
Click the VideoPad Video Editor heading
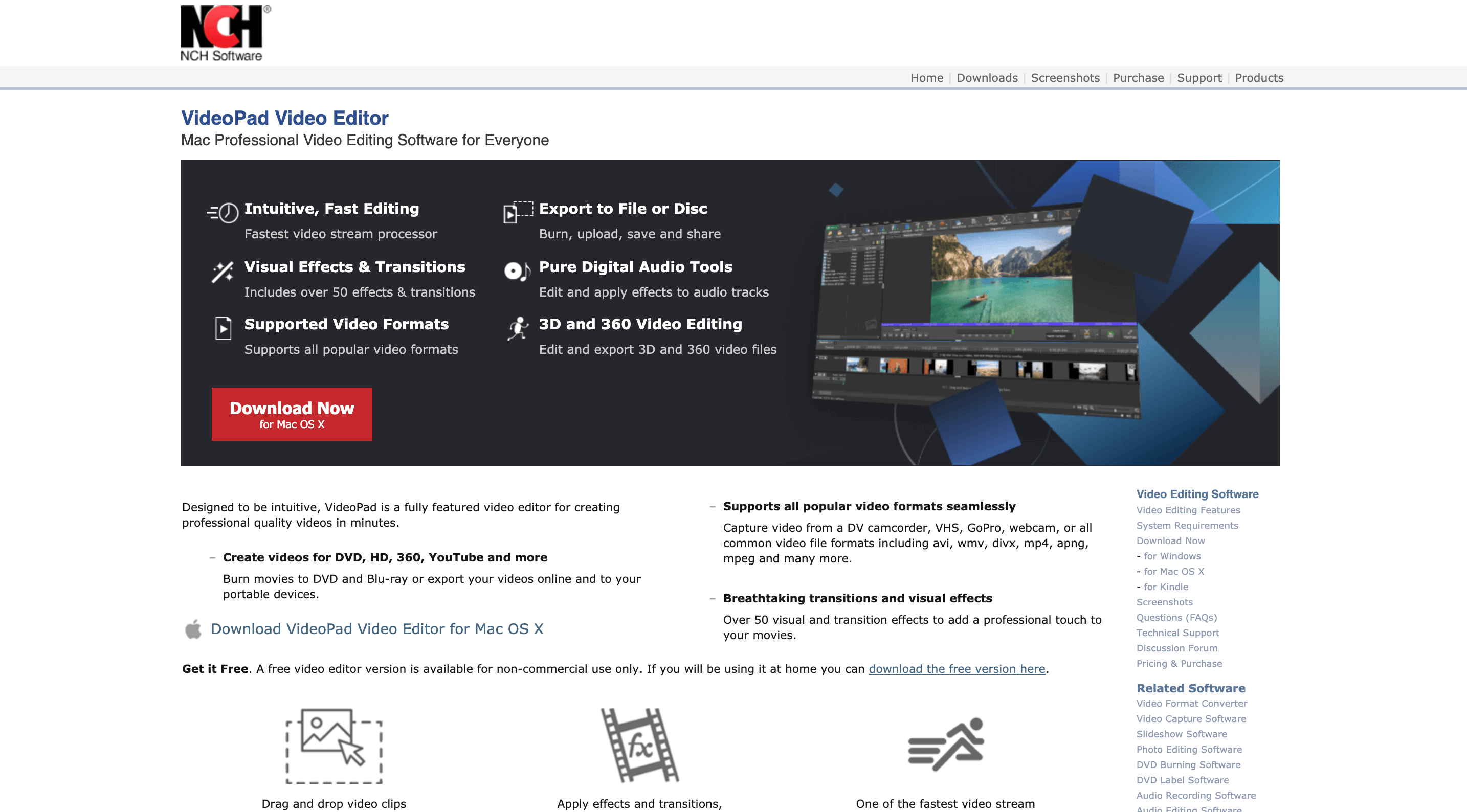point(285,118)
